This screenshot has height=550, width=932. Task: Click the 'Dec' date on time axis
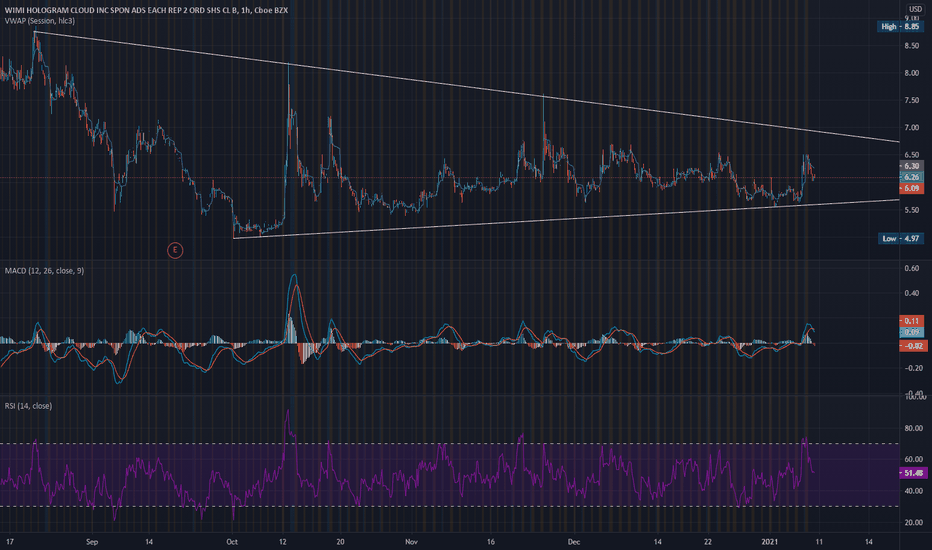point(574,542)
